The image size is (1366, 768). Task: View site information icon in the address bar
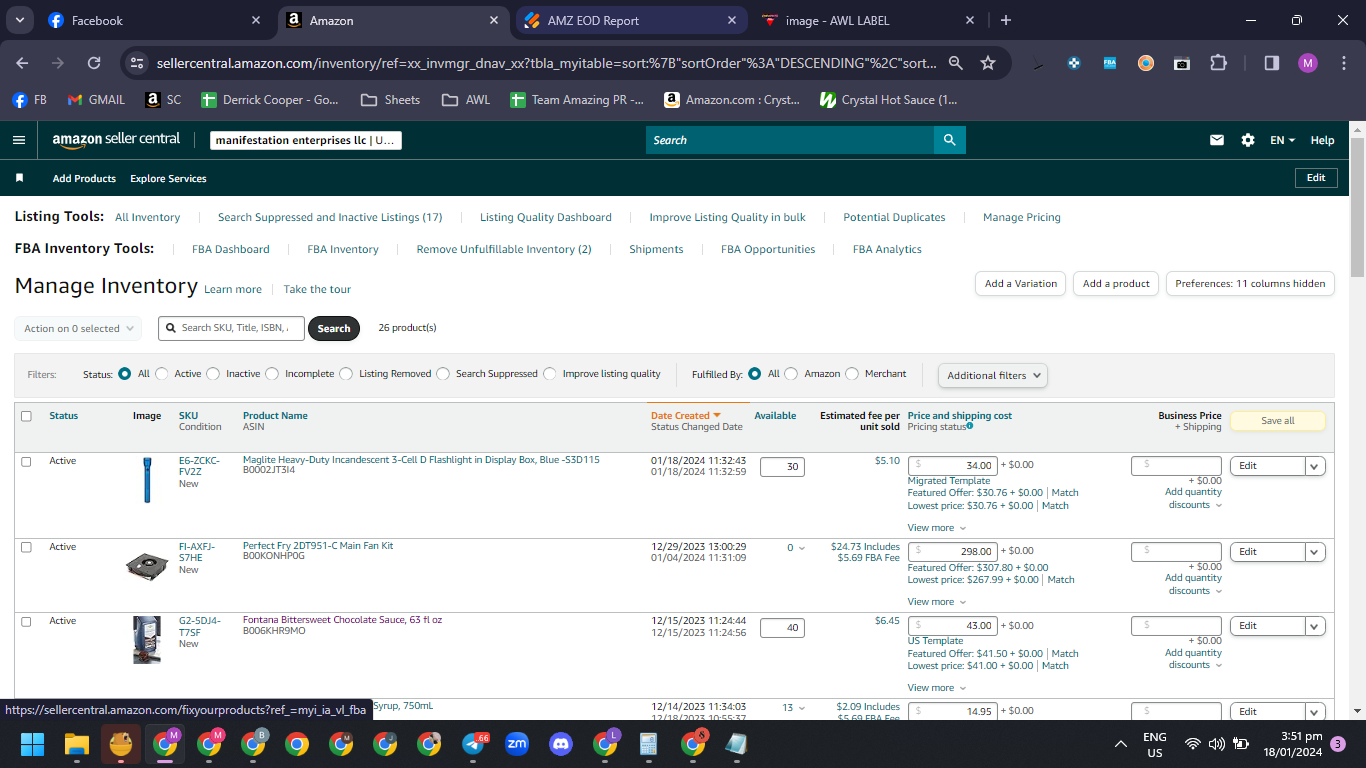[x=138, y=63]
